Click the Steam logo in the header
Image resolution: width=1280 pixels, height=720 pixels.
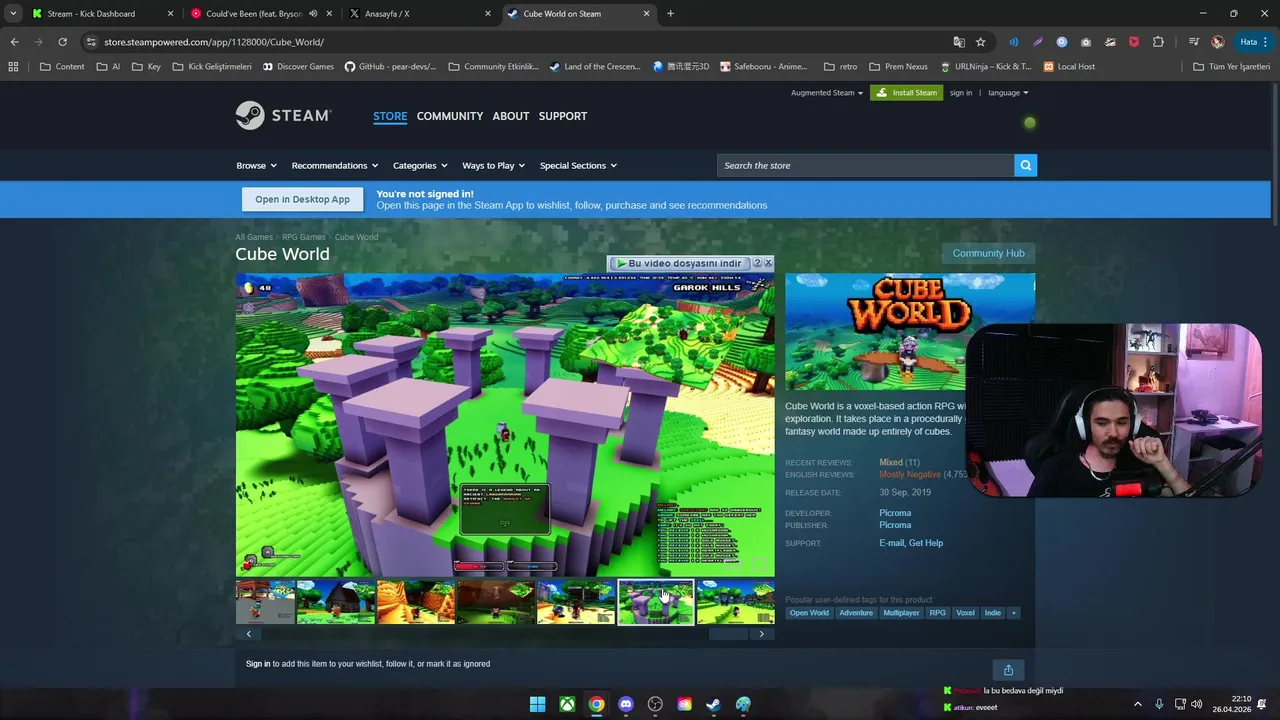[283, 116]
